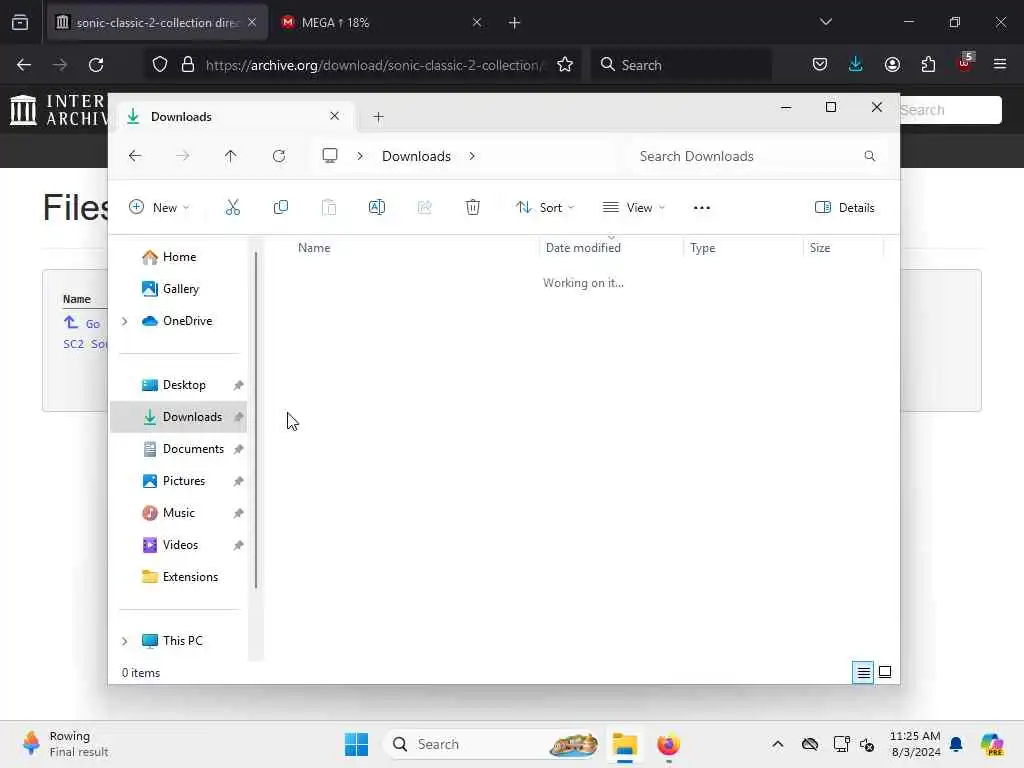Click Firefox back navigation arrow
This screenshot has width=1024, height=768.
(24, 65)
